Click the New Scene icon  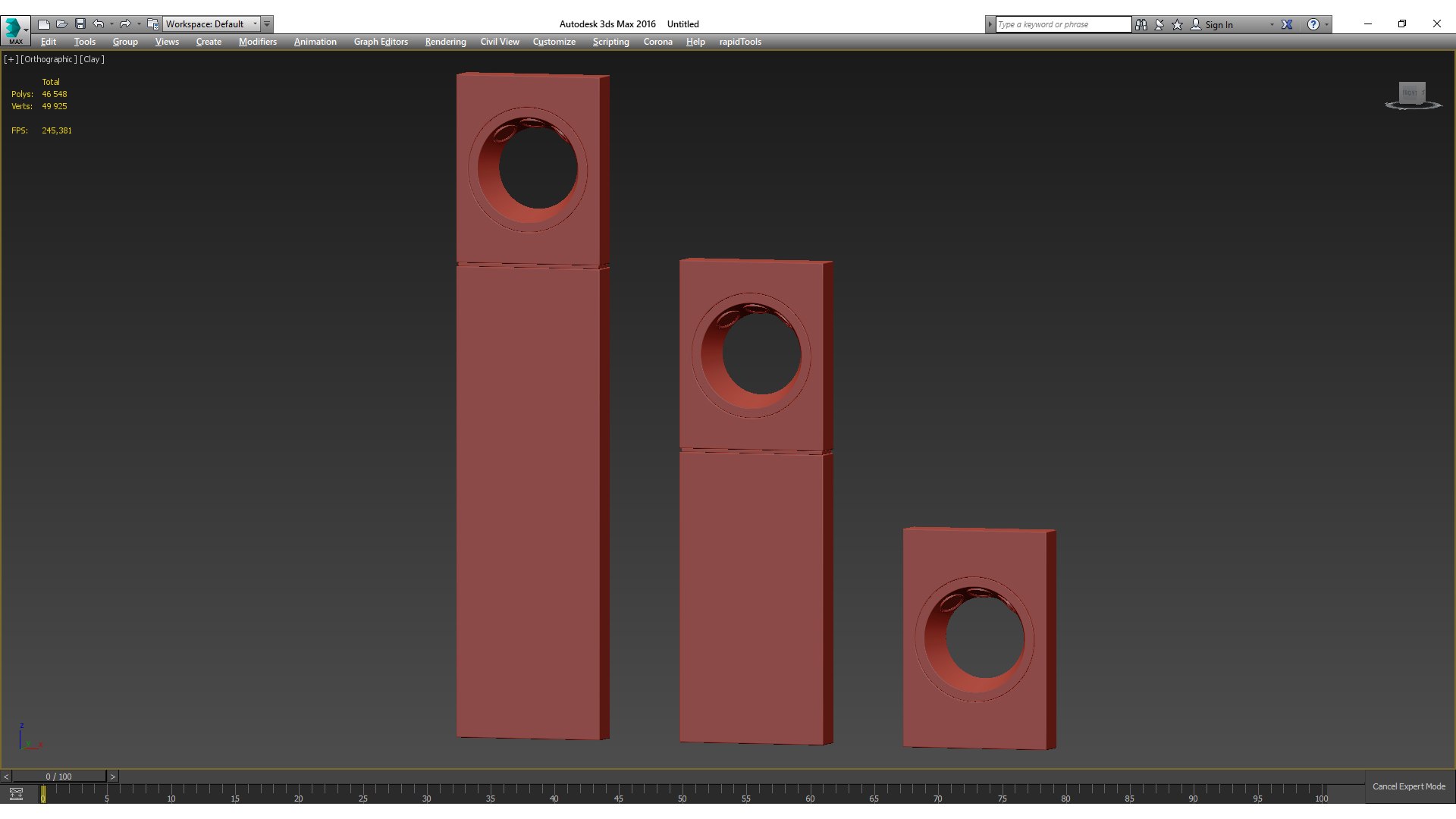click(x=44, y=24)
